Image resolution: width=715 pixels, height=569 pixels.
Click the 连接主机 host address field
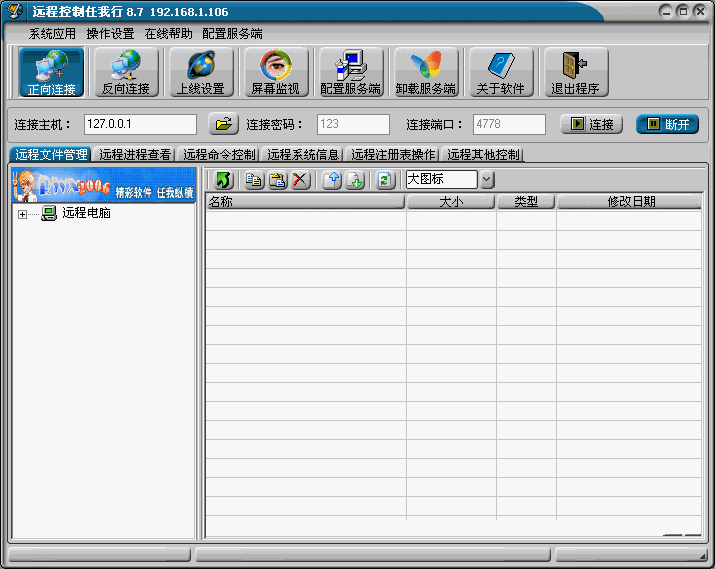click(140, 125)
